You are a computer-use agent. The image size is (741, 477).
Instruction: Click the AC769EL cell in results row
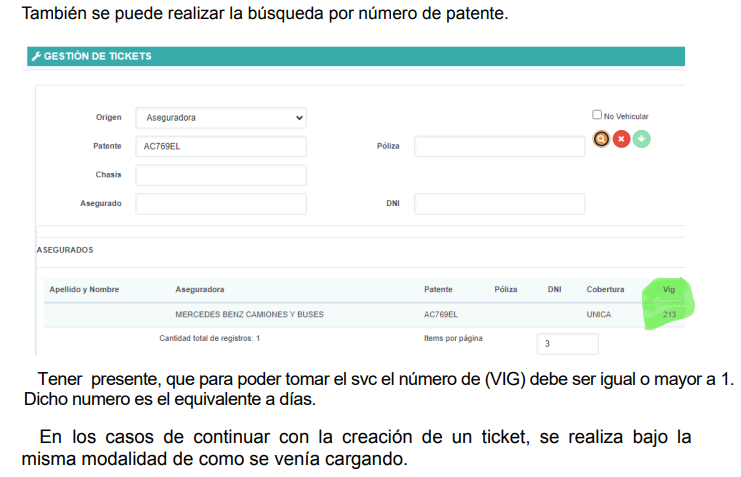[x=440, y=314]
